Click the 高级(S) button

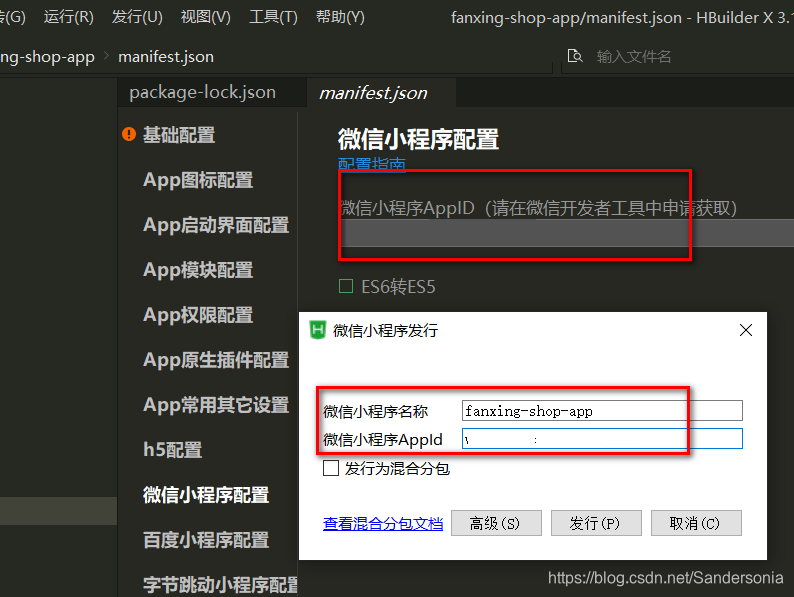496,523
